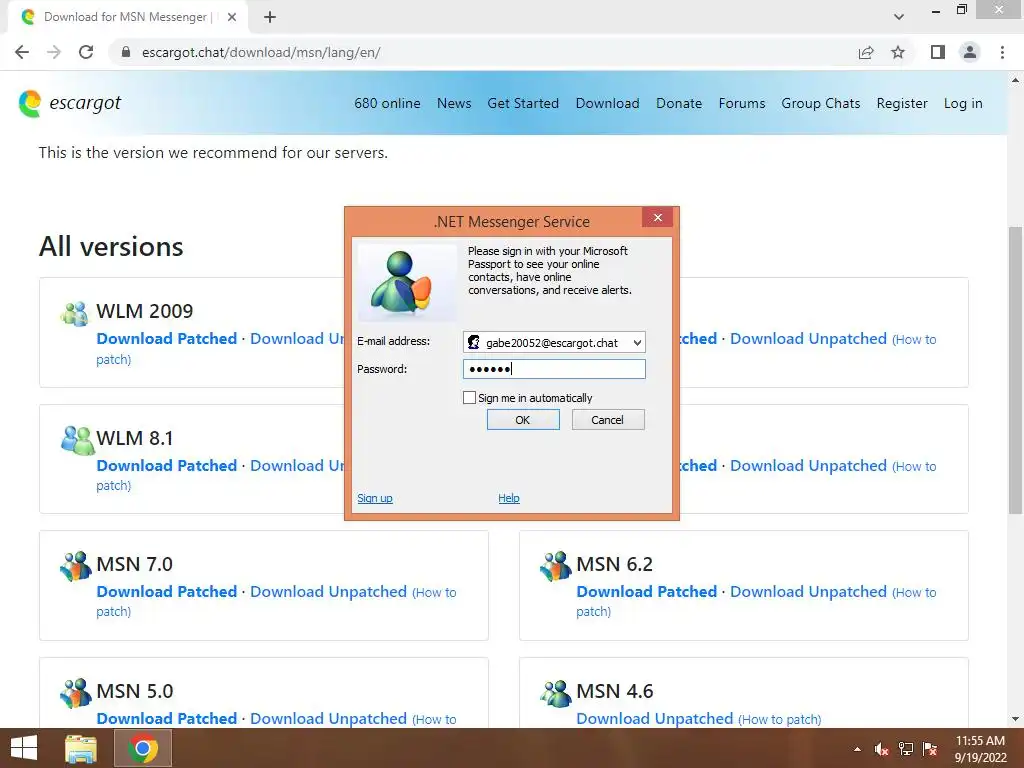Open How to patch link for MSN 4.6
Viewport: 1024px width, 768px height.
tap(780, 720)
